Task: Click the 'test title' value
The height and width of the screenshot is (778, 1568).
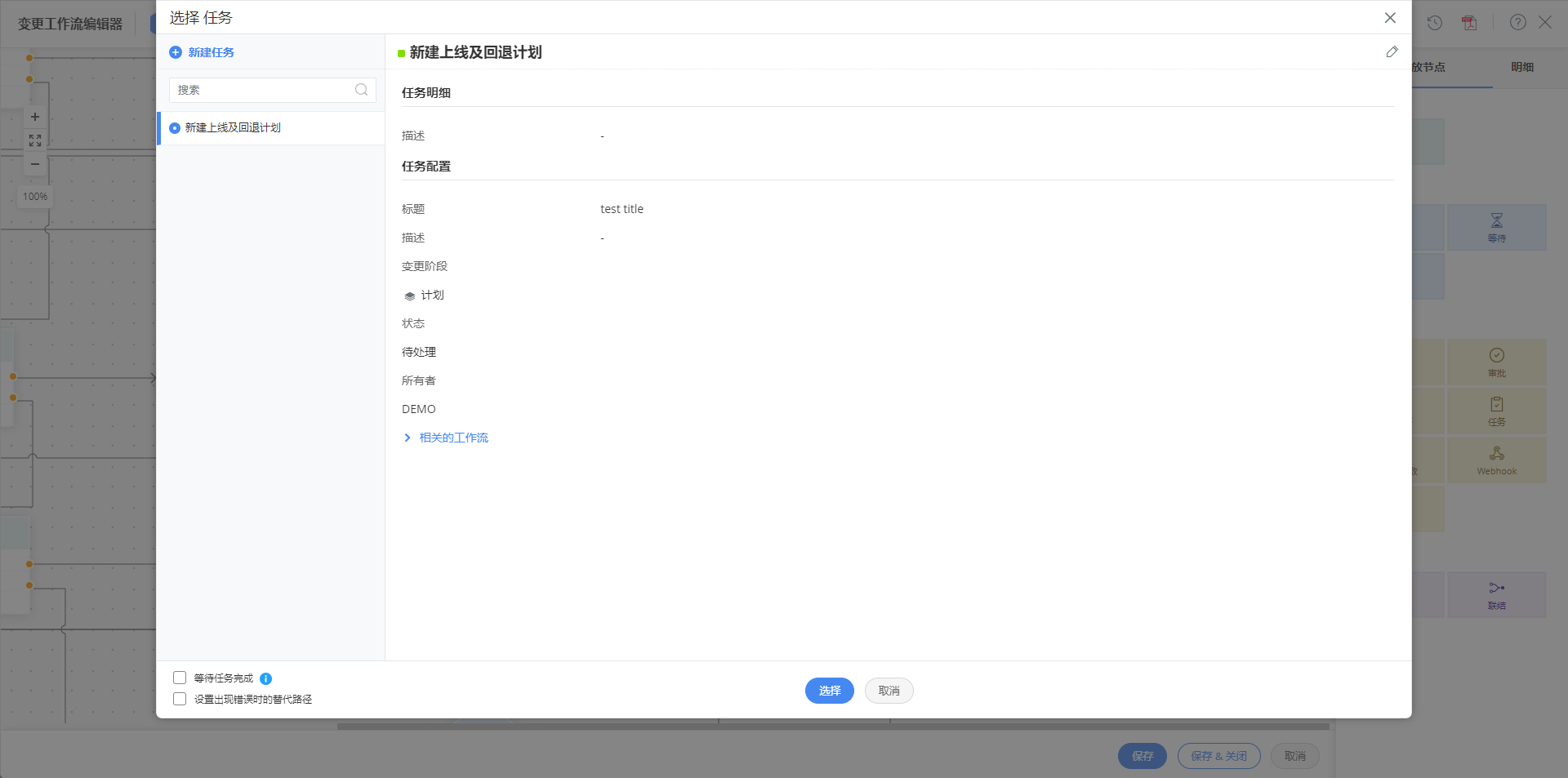Action: pos(622,209)
